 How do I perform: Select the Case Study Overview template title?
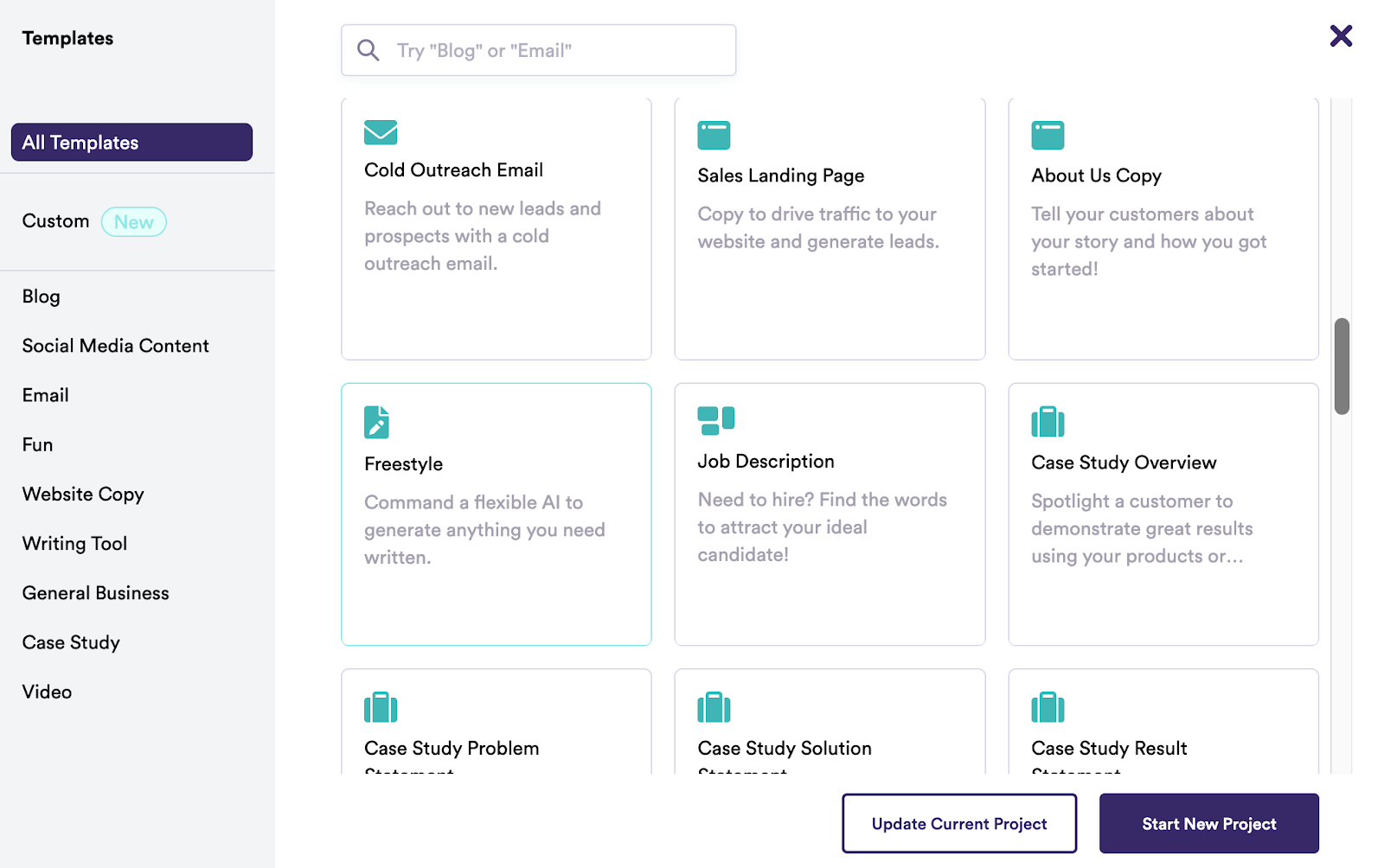1124,463
